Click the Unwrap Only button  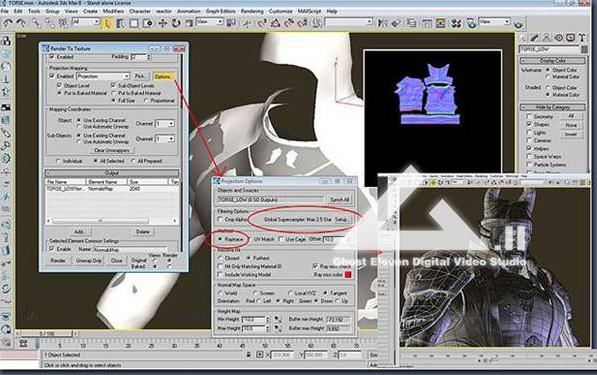coord(89,261)
